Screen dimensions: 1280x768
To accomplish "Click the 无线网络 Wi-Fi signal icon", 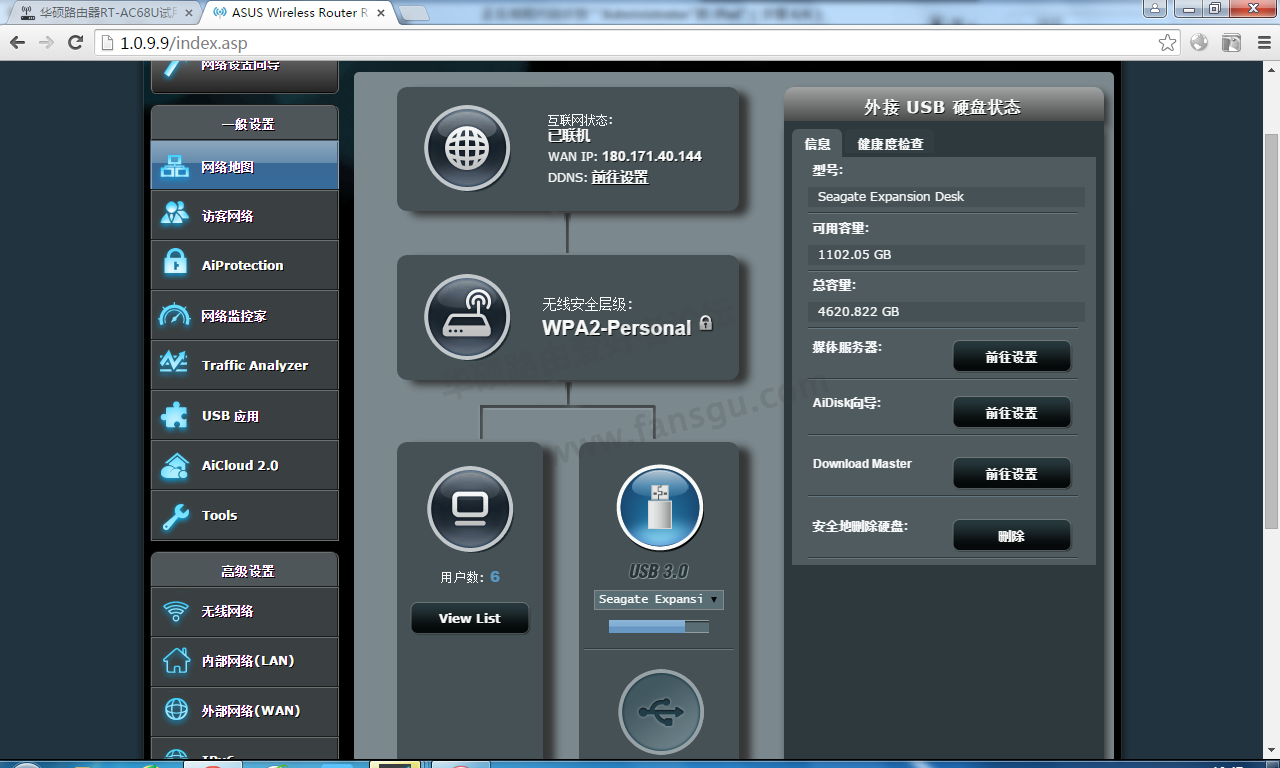I will (176, 611).
